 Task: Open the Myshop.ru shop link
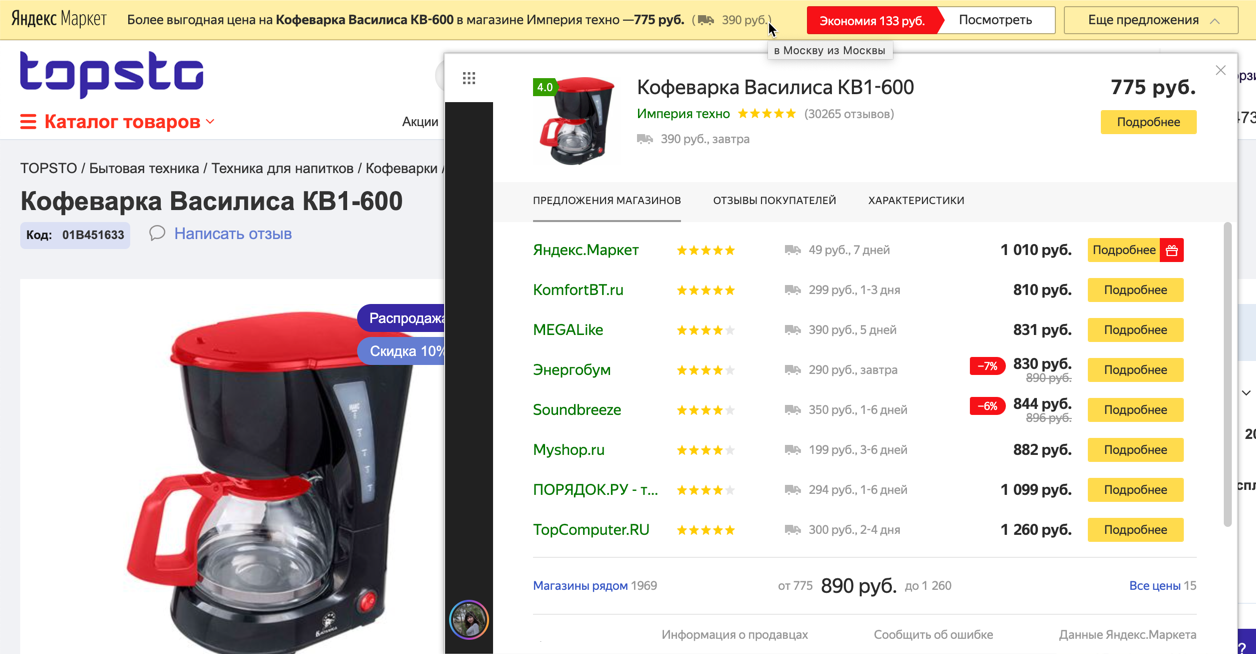point(569,450)
